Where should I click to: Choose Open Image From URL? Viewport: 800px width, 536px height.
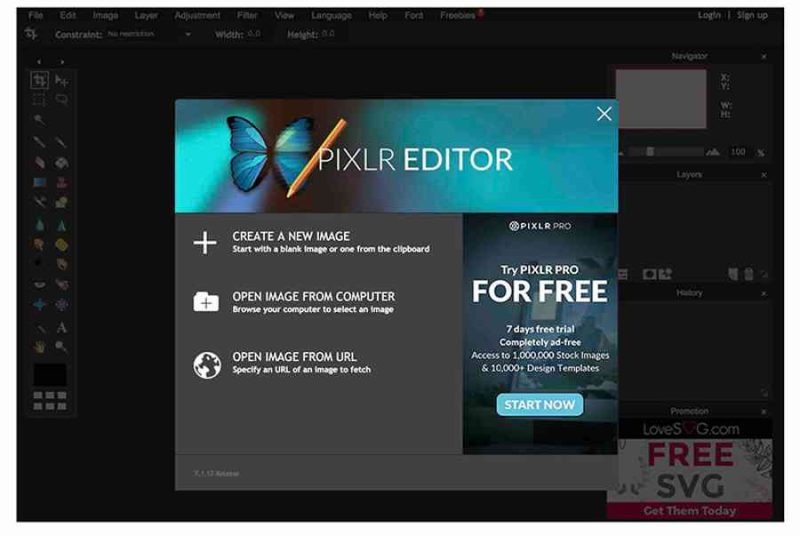pyautogui.click(x=282, y=363)
